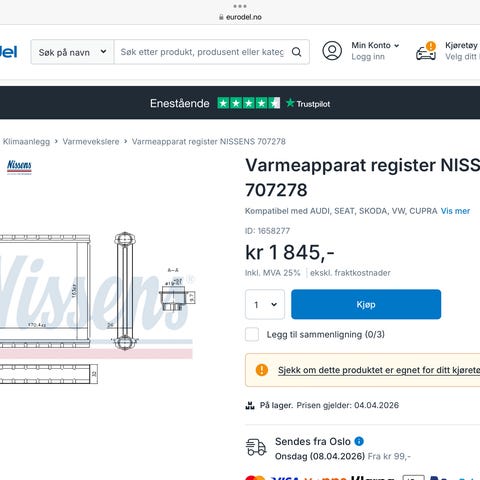Open the Søk på navn dropdown
Image resolution: width=480 pixels, height=480 pixels.
[x=72, y=52]
